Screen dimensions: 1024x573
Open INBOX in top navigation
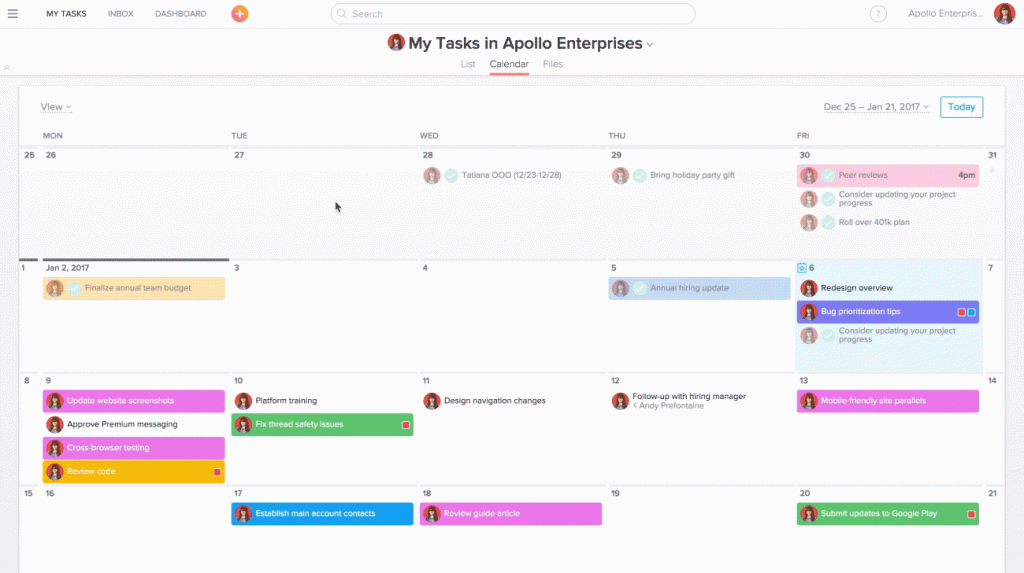[120, 14]
